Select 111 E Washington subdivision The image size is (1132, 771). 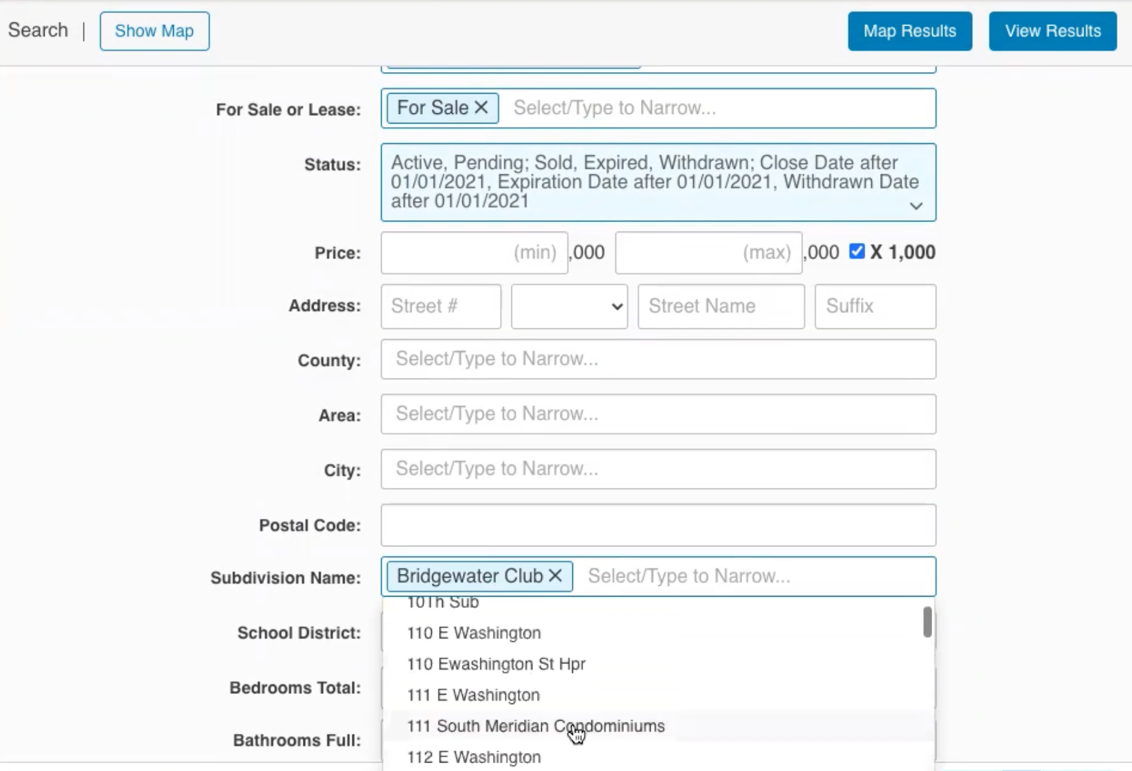[x=473, y=694]
